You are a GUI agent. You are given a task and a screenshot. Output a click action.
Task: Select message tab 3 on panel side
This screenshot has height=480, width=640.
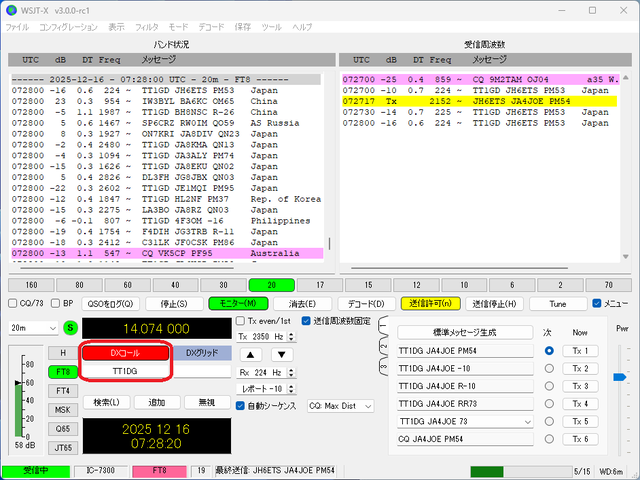tap(383, 366)
